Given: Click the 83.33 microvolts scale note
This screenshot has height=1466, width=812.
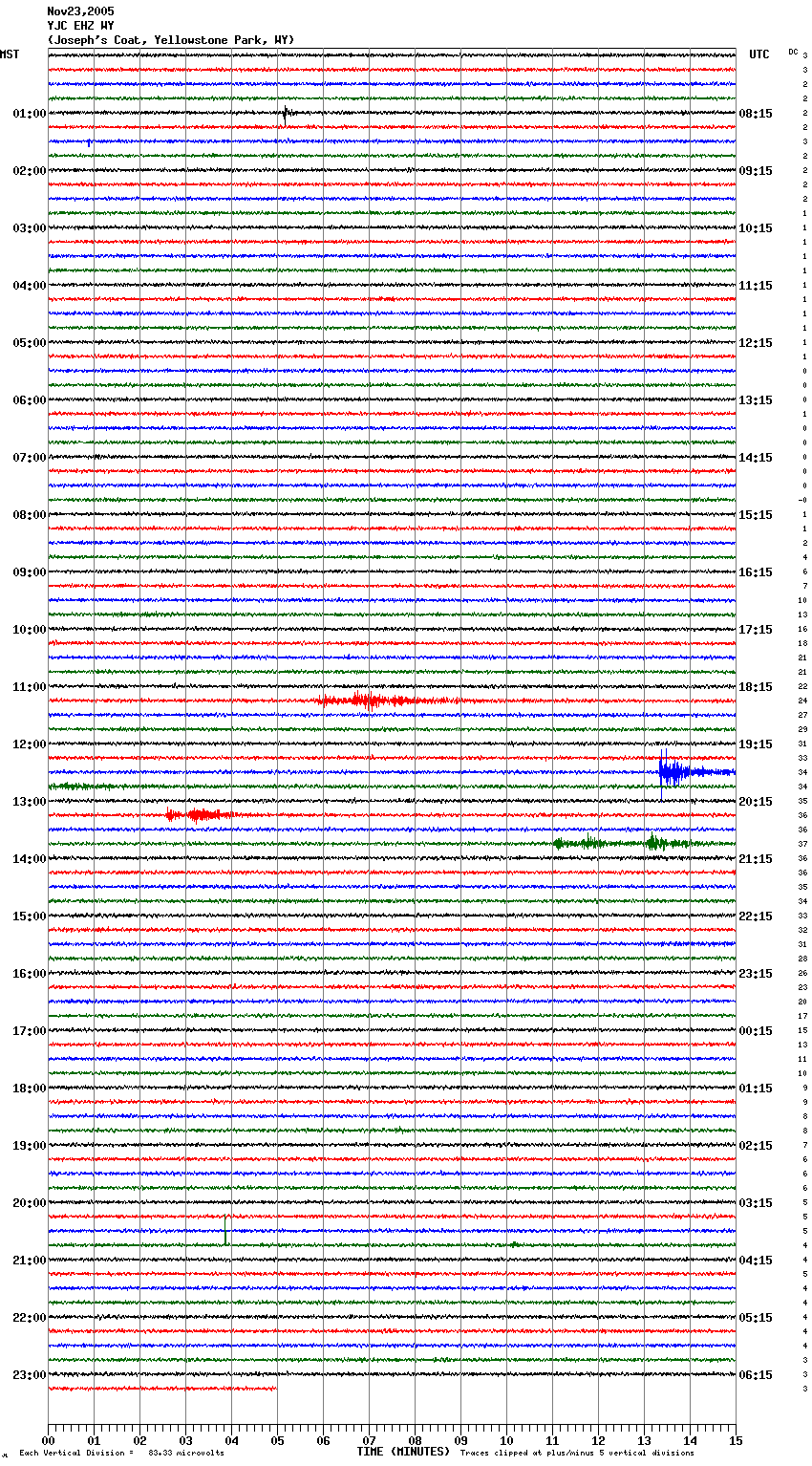Looking at the screenshot, I should 186,1453.
